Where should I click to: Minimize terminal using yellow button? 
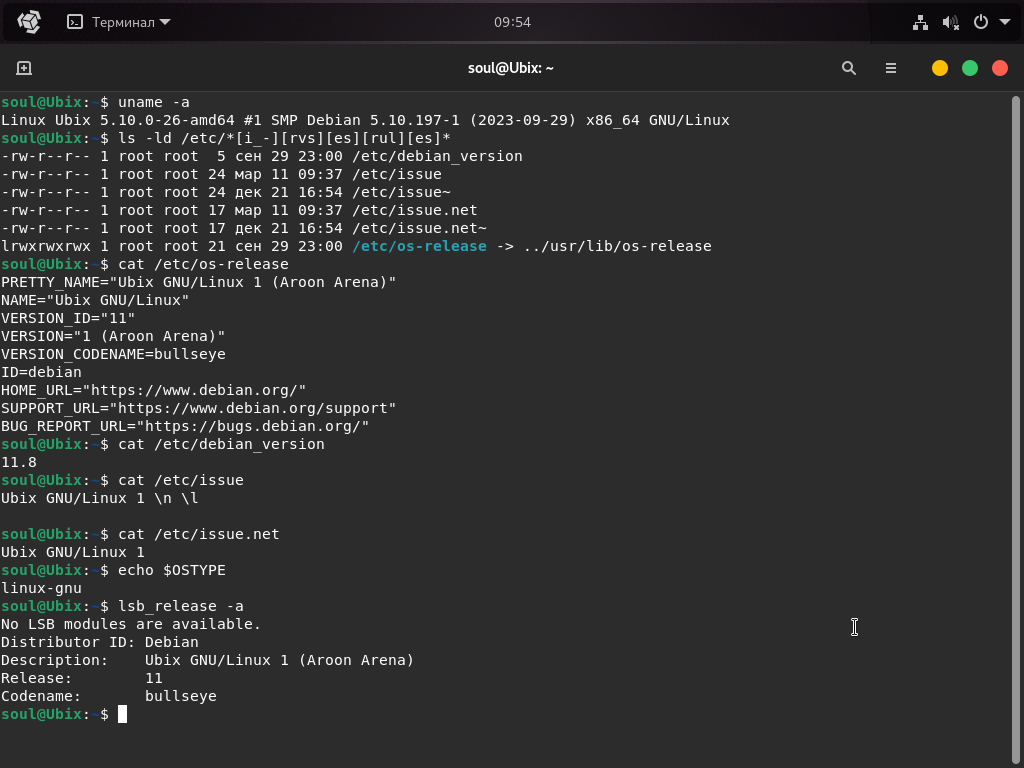(x=940, y=68)
